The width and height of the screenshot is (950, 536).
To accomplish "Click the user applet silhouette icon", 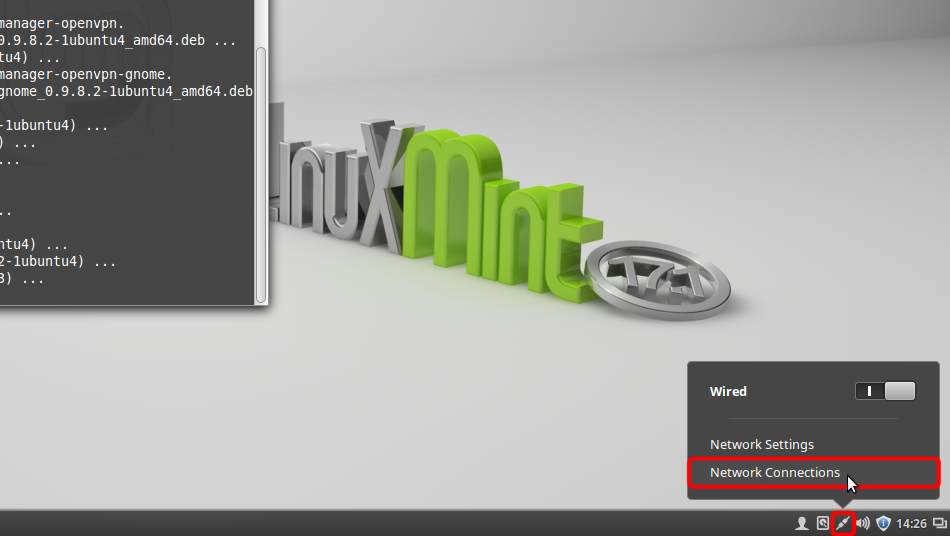I will pos(801,523).
